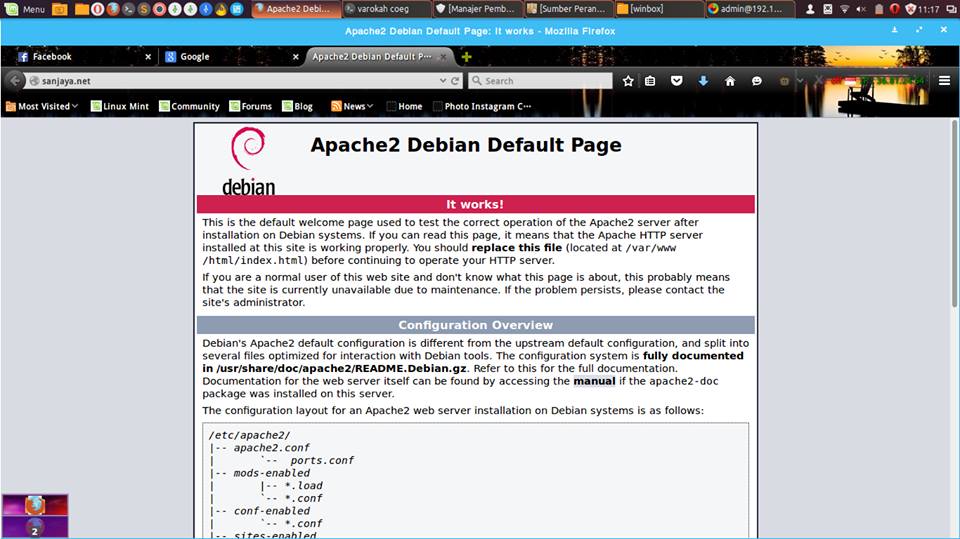Image resolution: width=960 pixels, height=539 pixels.
Task: Close the Apache2 Debian Default Page tab
Action: (x=443, y=56)
